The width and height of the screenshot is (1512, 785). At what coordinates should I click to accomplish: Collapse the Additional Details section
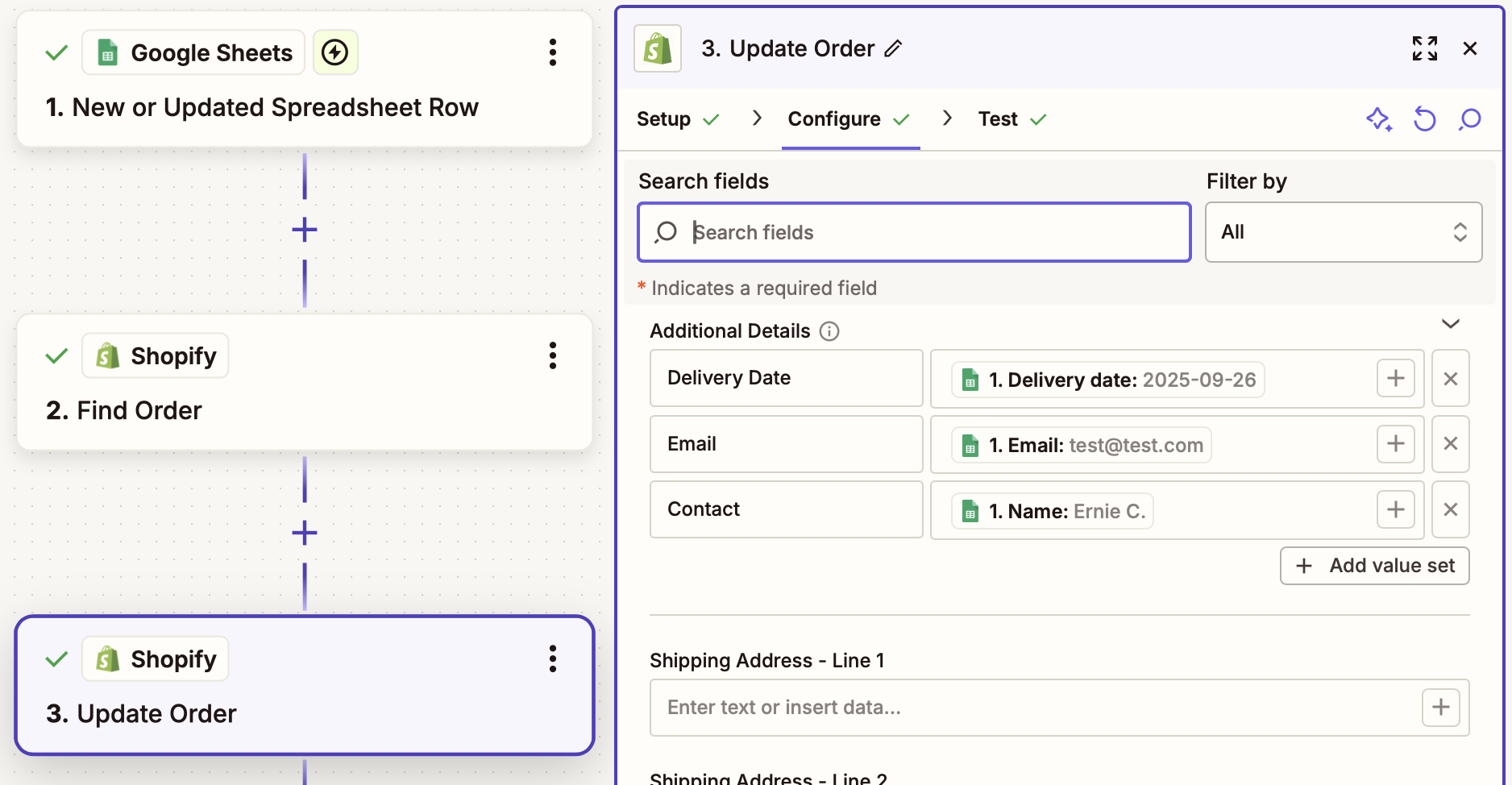1451,324
